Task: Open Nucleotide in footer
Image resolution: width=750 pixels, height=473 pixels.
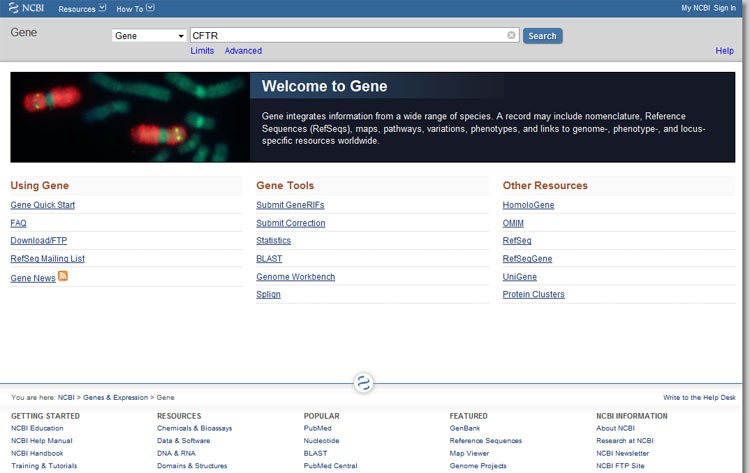Action: click(x=321, y=440)
